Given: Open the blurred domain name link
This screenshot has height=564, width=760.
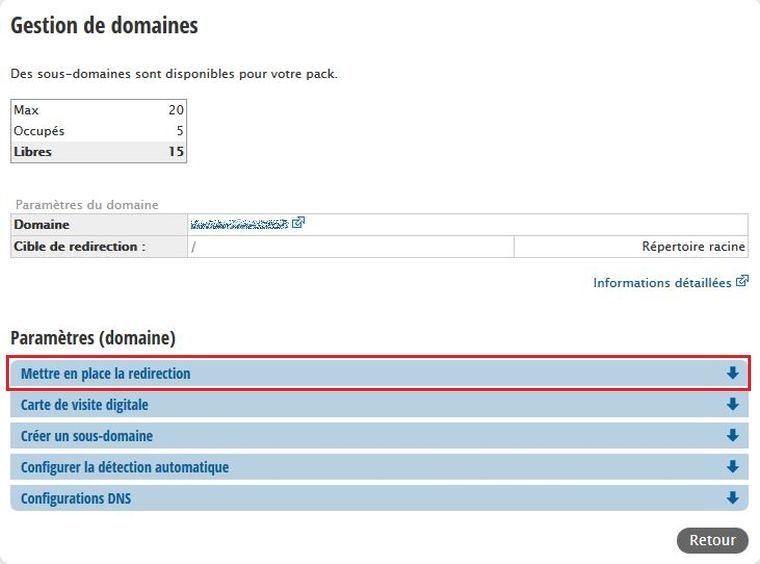Looking at the screenshot, I should (x=239, y=224).
